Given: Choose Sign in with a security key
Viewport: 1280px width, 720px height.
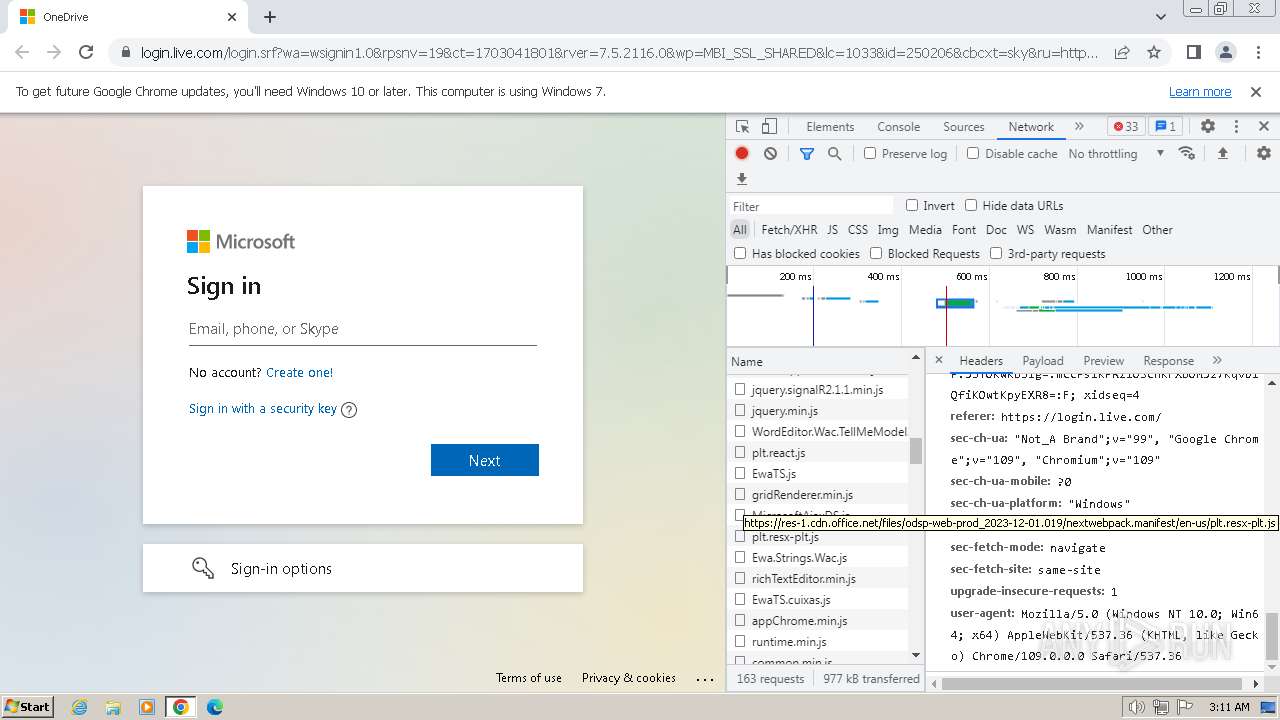Looking at the screenshot, I should [263, 408].
